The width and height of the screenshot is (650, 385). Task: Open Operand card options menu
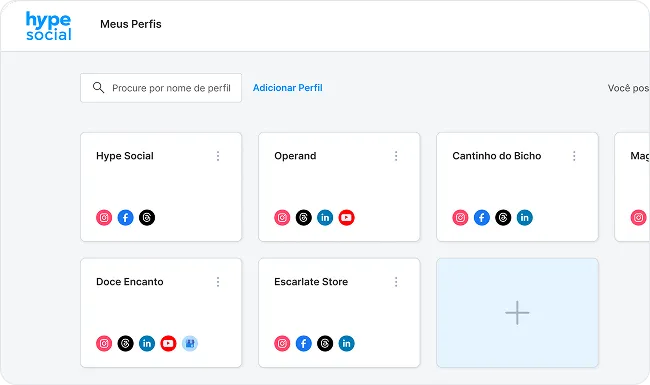point(396,156)
